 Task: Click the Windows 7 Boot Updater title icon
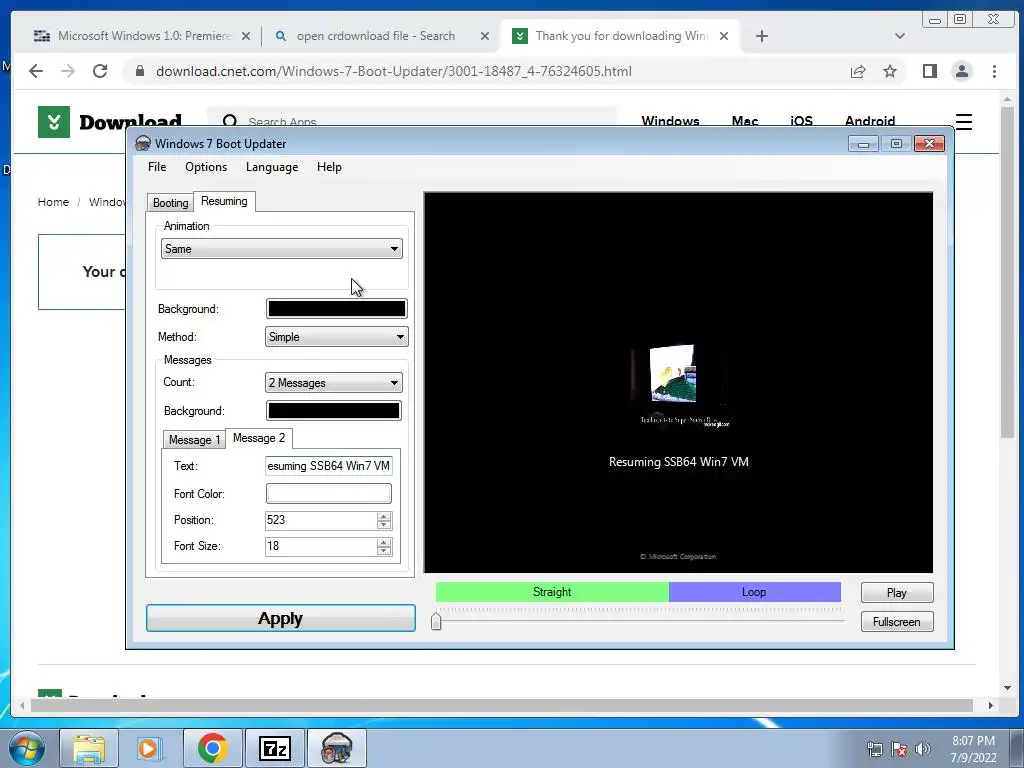(x=143, y=144)
